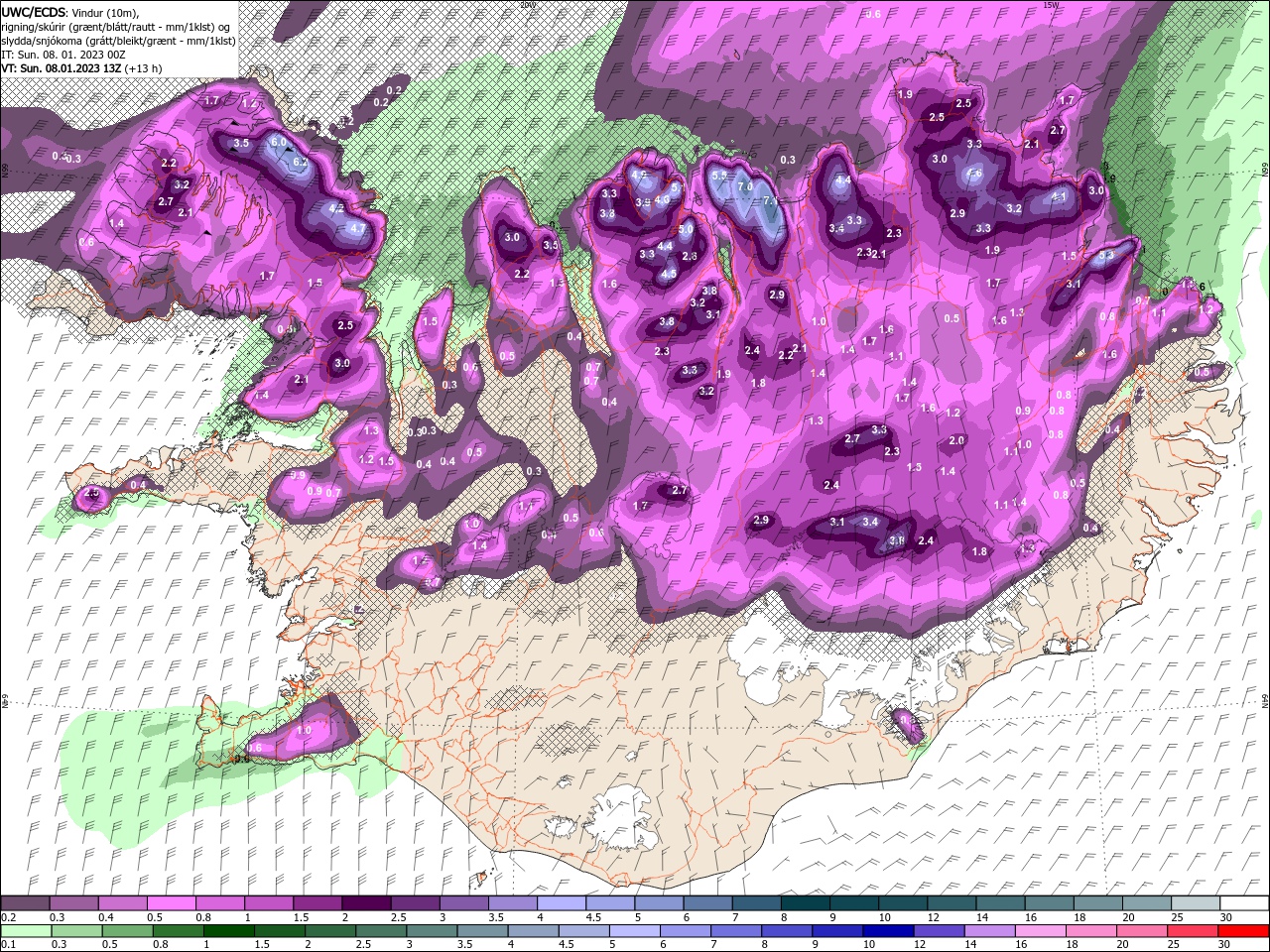Click the 20W longitude label

click(x=527, y=4)
